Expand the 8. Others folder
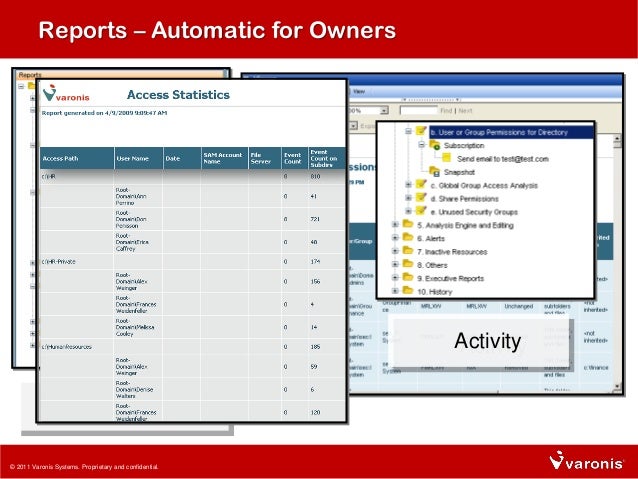 tap(395, 265)
